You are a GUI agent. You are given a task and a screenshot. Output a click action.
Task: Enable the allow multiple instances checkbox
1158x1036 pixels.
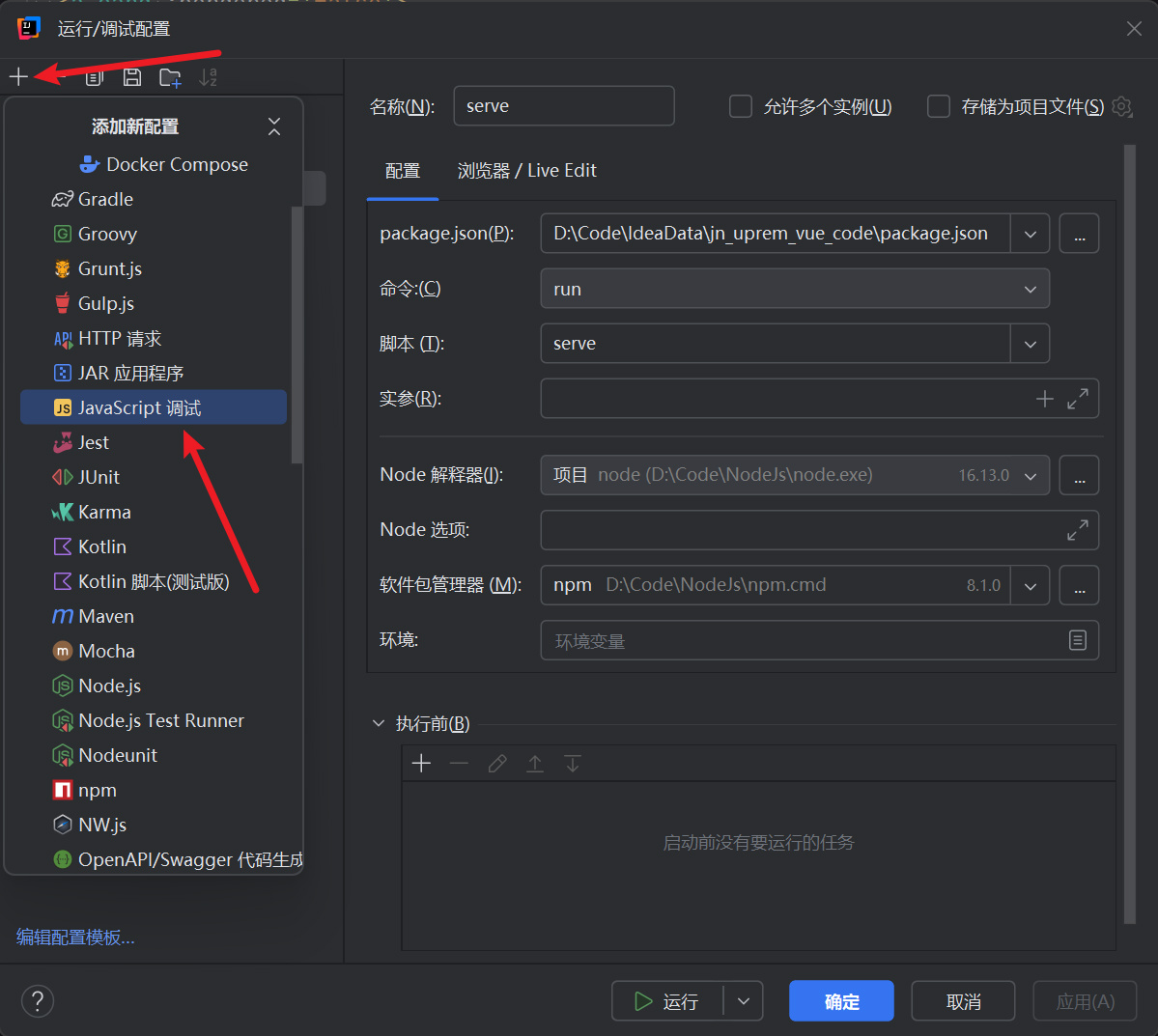pyautogui.click(x=741, y=106)
